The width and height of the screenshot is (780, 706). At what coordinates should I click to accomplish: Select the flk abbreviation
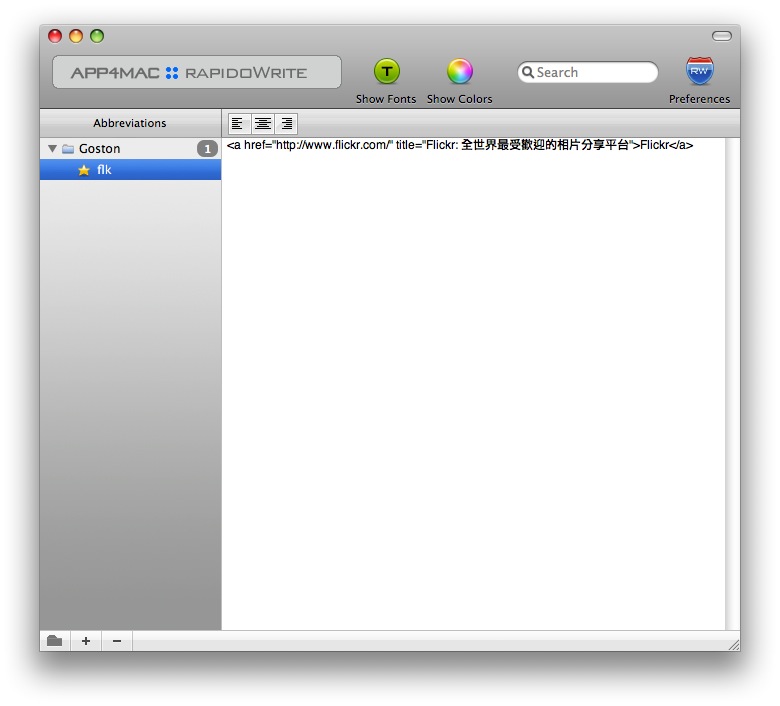click(x=130, y=170)
